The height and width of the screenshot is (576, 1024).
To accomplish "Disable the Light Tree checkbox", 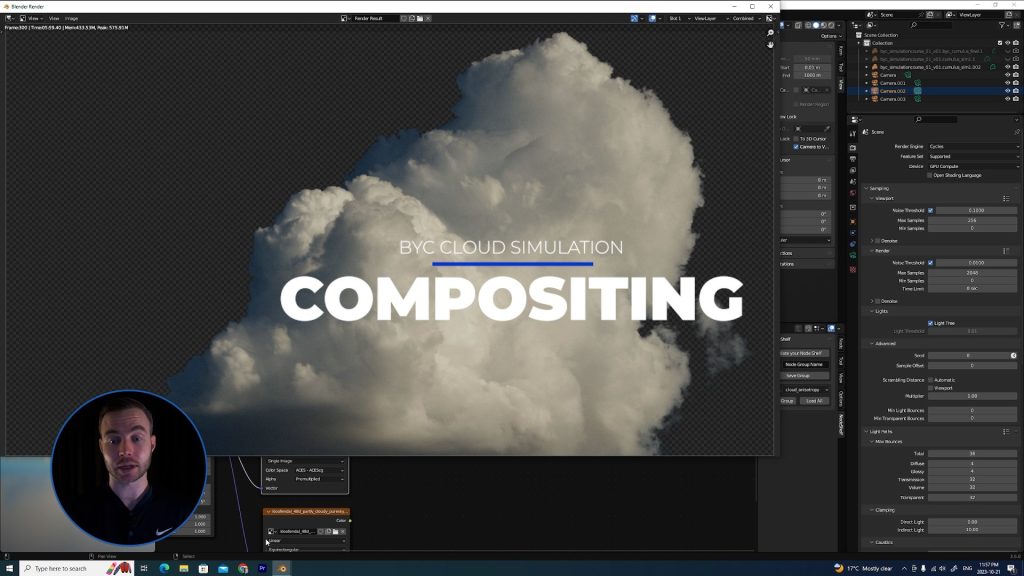I will [x=931, y=323].
